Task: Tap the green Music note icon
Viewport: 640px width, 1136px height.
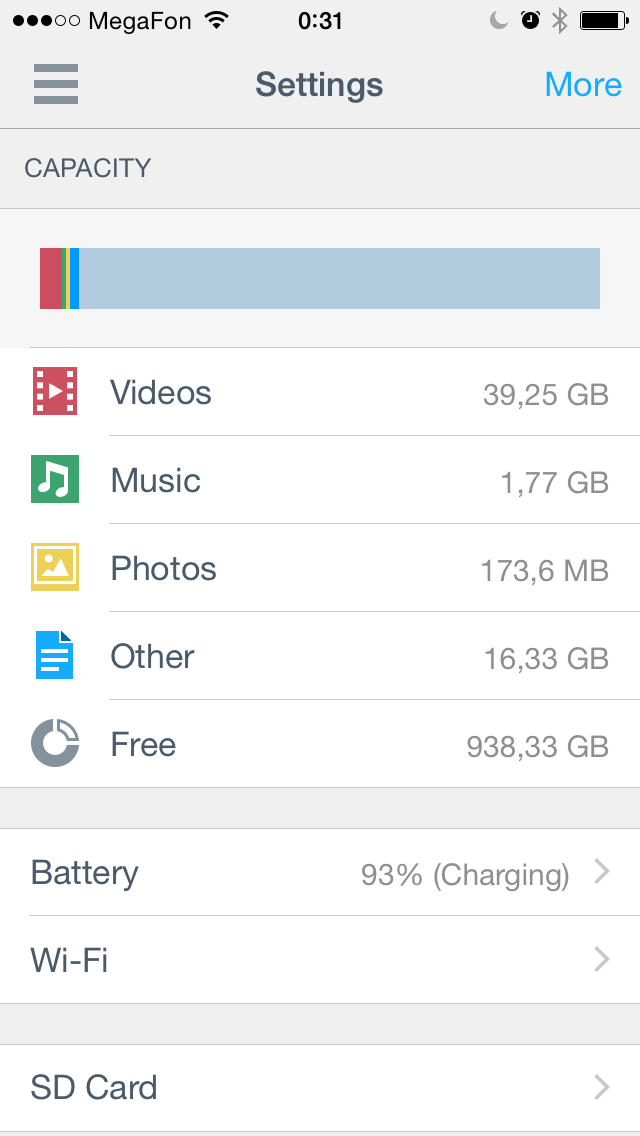Action: tap(55, 479)
